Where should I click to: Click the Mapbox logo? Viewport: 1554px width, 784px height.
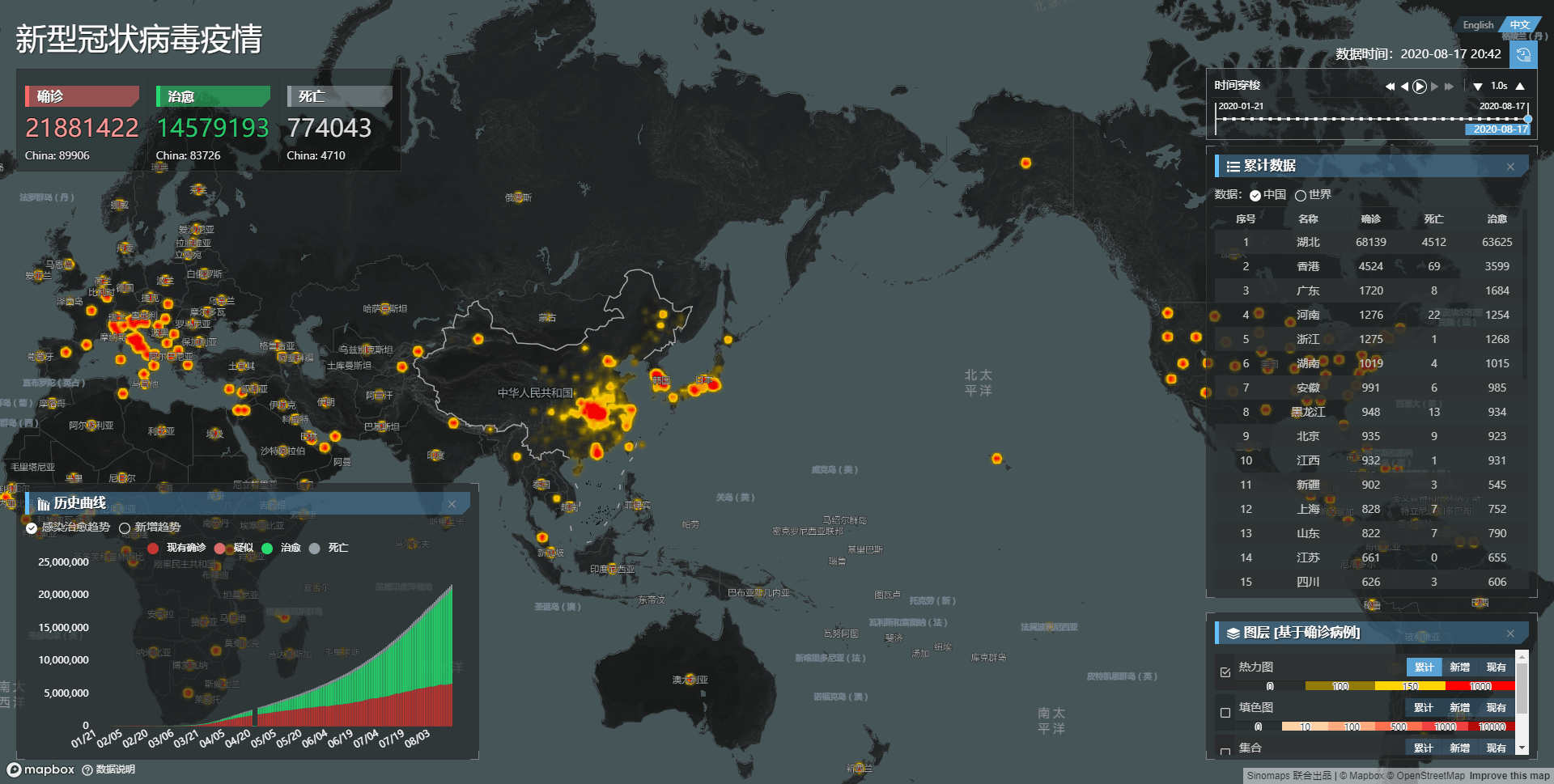click(x=40, y=769)
